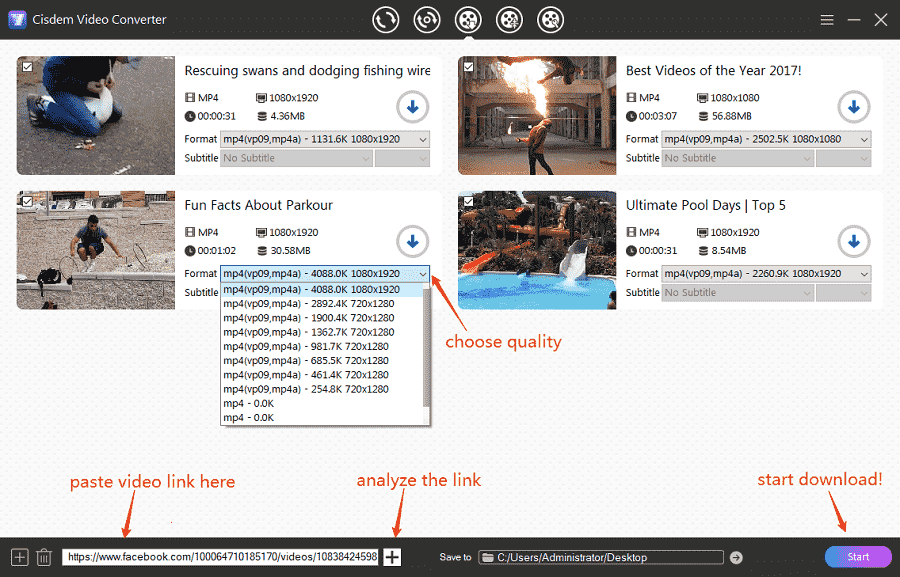This screenshot has height=577, width=900.
Task: Switch to the fourth film reel tab
Action: coord(509,20)
